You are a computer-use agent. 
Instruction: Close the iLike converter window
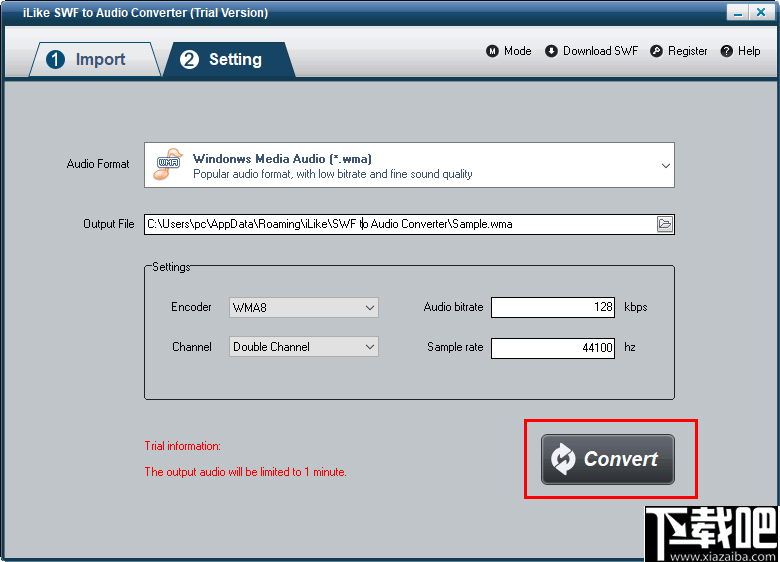coord(761,12)
